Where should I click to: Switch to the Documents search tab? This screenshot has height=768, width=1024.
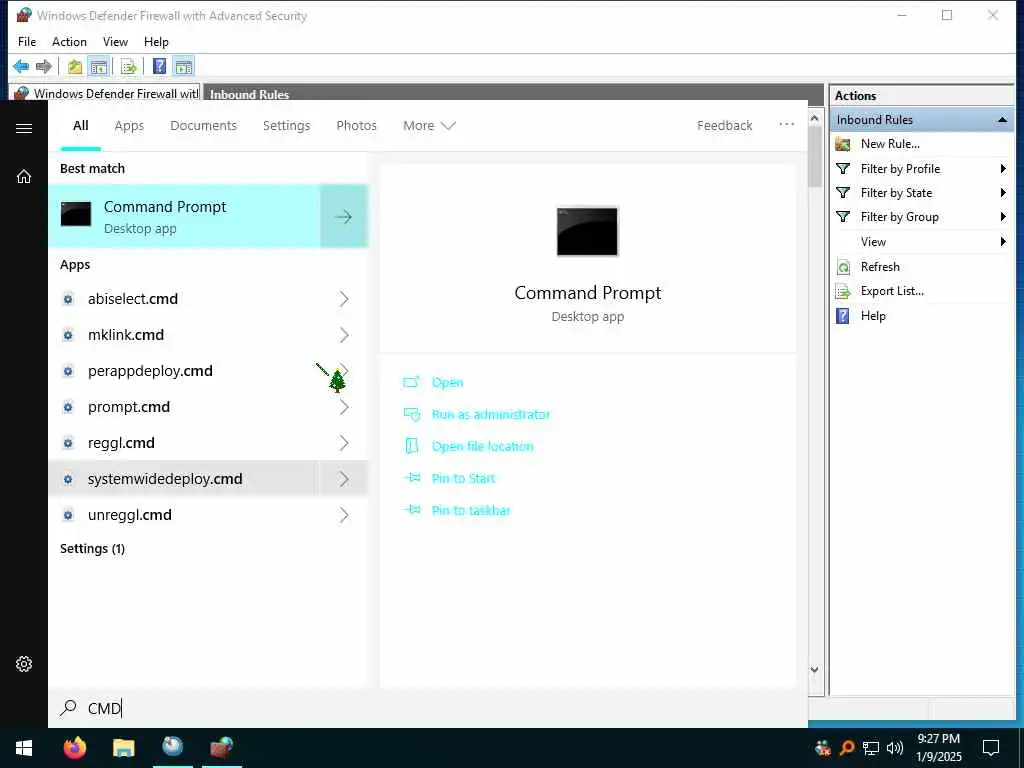point(204,125)
